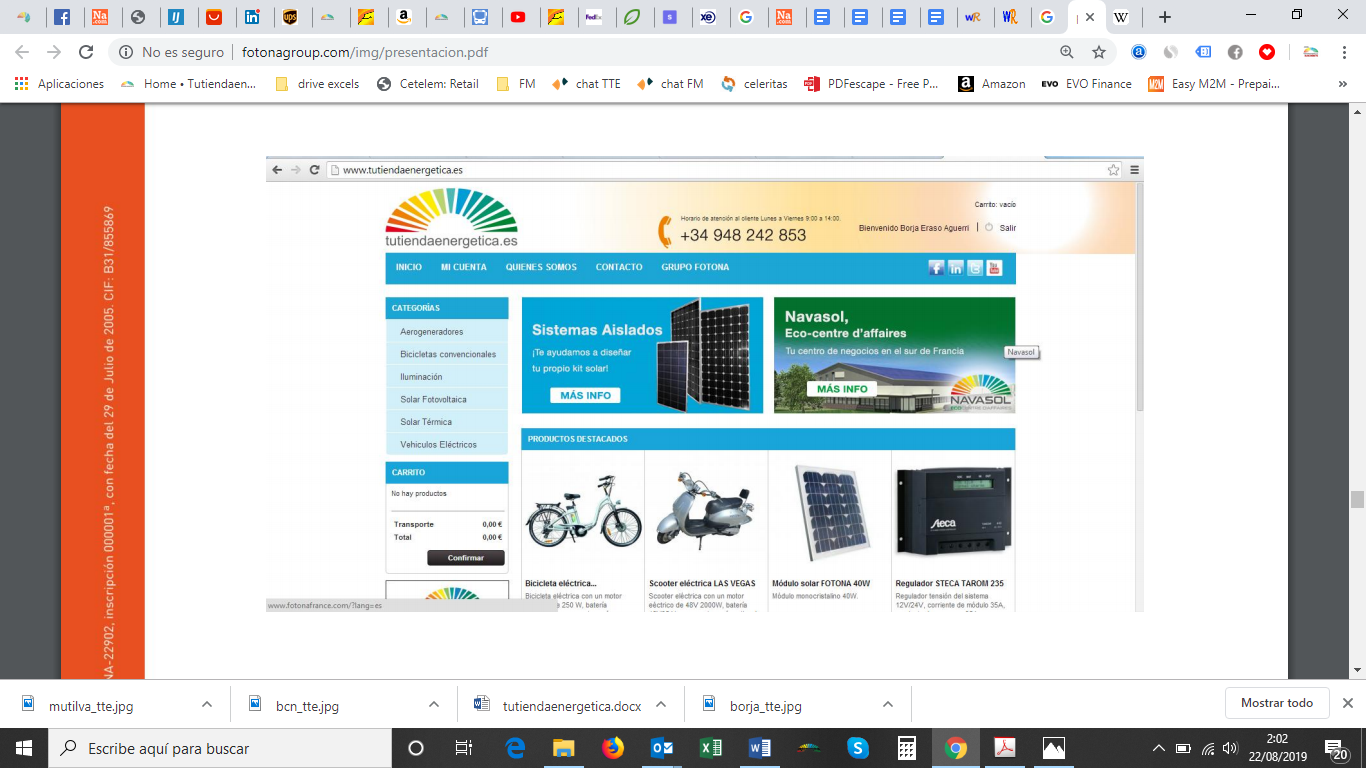Open the Chrome three-dot menu
The image size is (1366, 768).
click(1344, 52)
